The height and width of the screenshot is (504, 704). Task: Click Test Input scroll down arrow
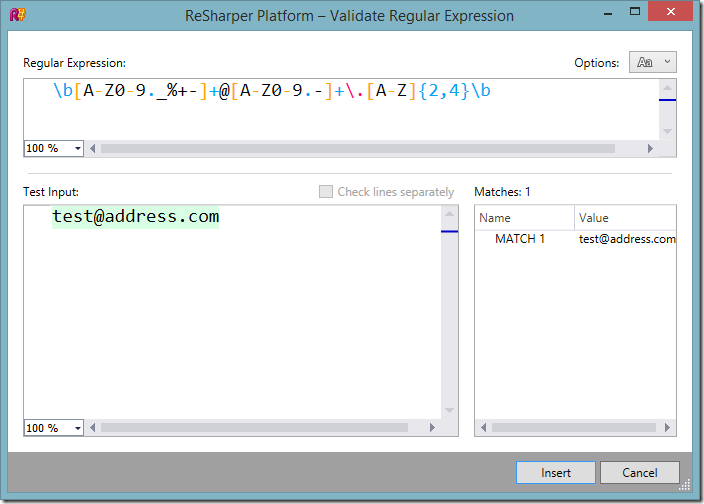449,410
